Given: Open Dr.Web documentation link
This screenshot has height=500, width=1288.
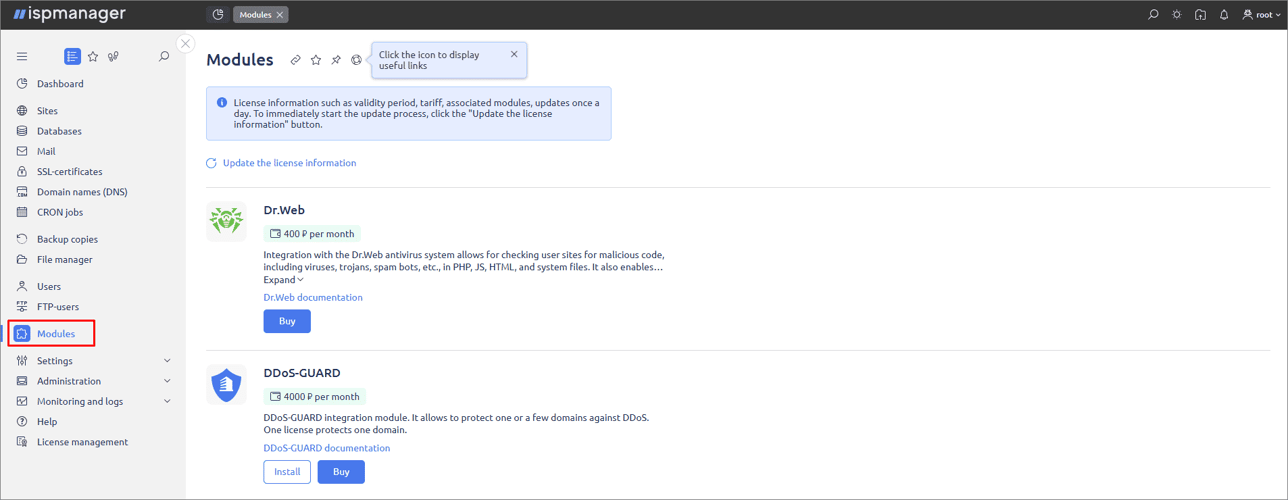Looking at the screenshot, I should [x=313, y=297].
